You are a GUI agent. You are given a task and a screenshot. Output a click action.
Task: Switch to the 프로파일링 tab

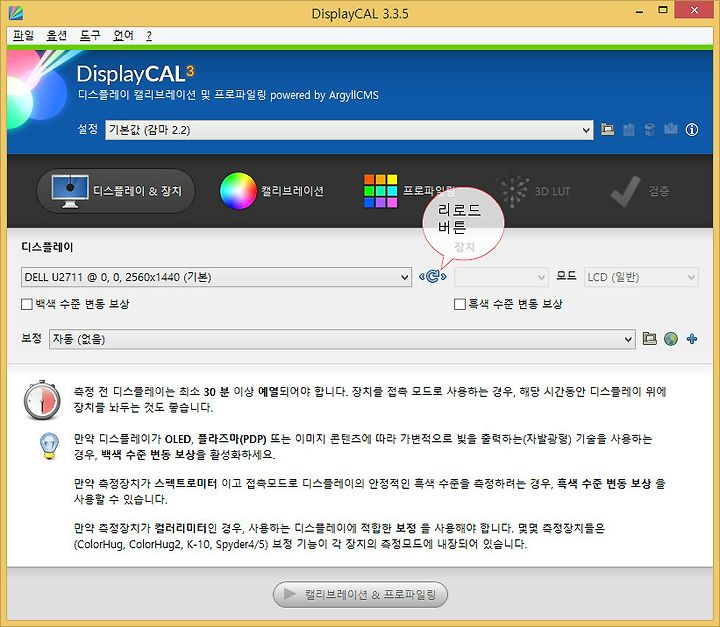point(409,191)
